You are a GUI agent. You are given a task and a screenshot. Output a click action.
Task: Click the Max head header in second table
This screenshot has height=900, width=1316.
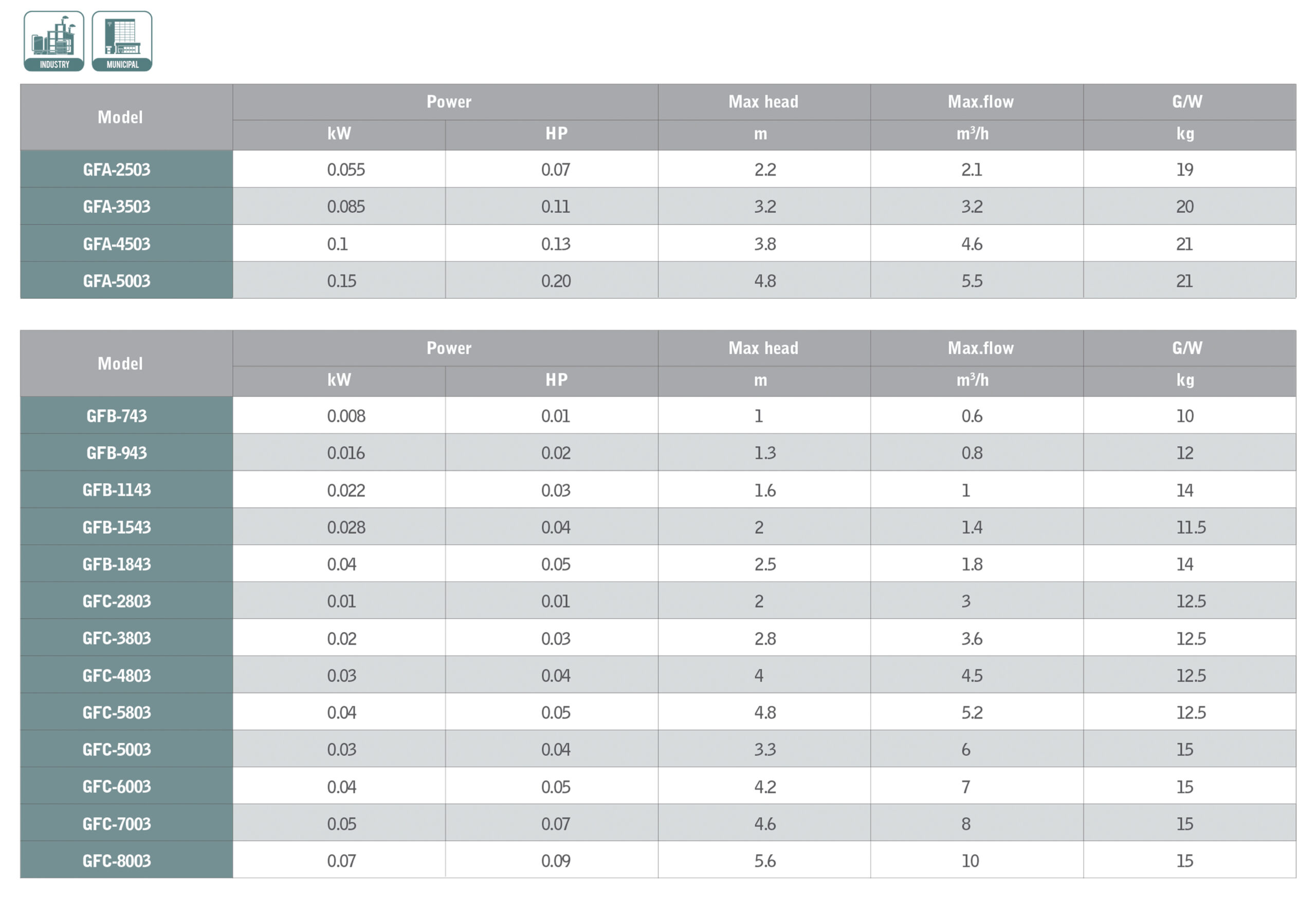763,348
